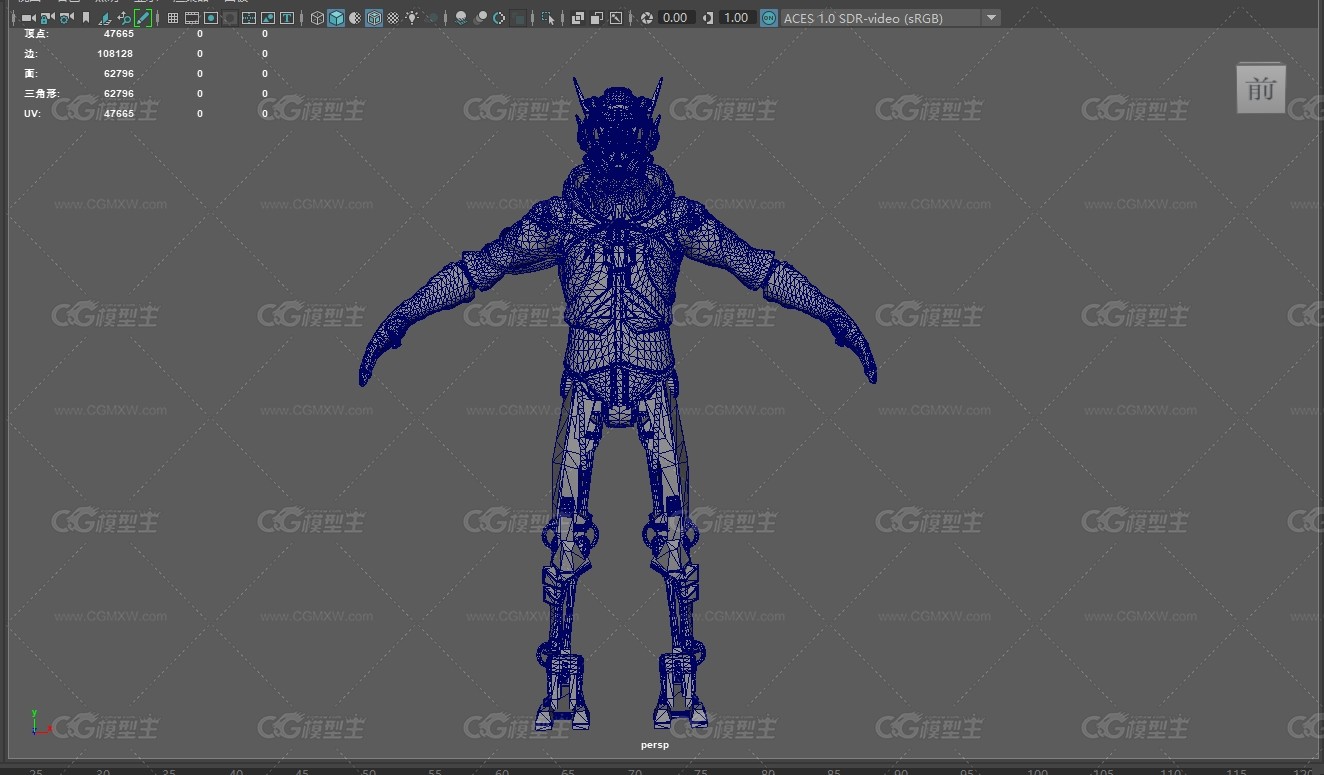This screenshot has width=1324, height=775.
Task: Click the Use All Lights bulb icon
Action: pyautogui.click(x=412, y=18)
